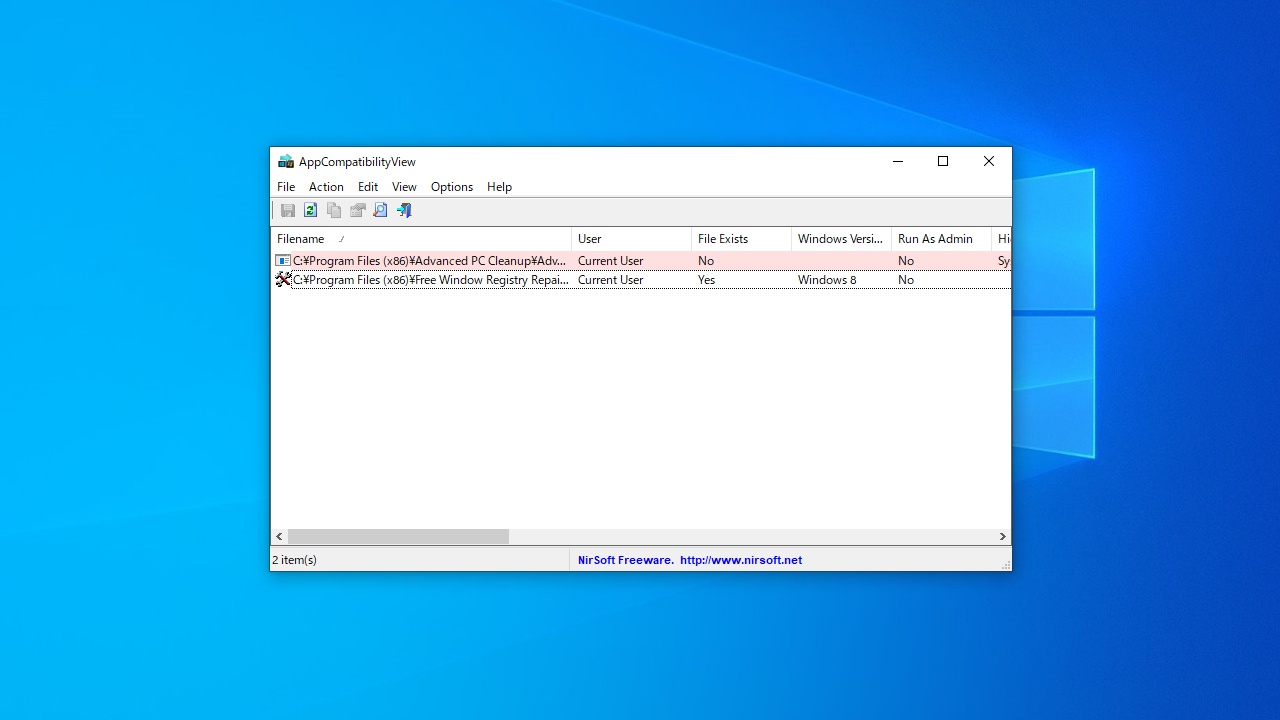Screen dimensions: 1280x720
Task: Click the File Exists 'No' cell
Action: 706,261
